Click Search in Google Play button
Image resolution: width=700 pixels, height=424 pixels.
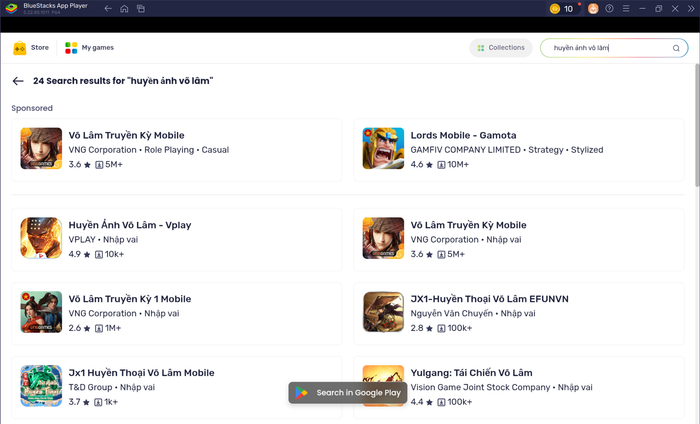[x=348, y=393]
